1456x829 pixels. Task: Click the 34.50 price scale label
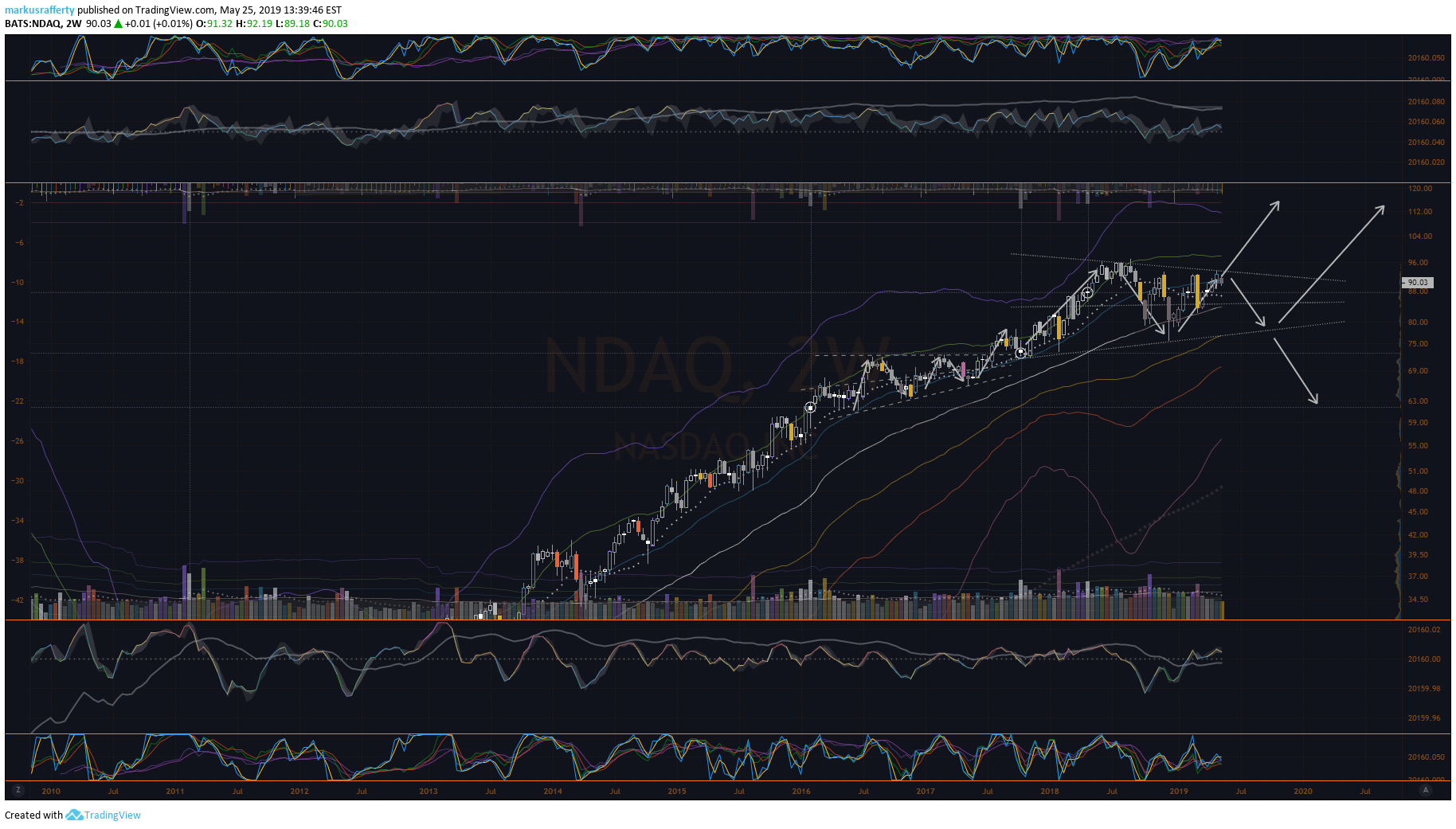click(1418, 599)
